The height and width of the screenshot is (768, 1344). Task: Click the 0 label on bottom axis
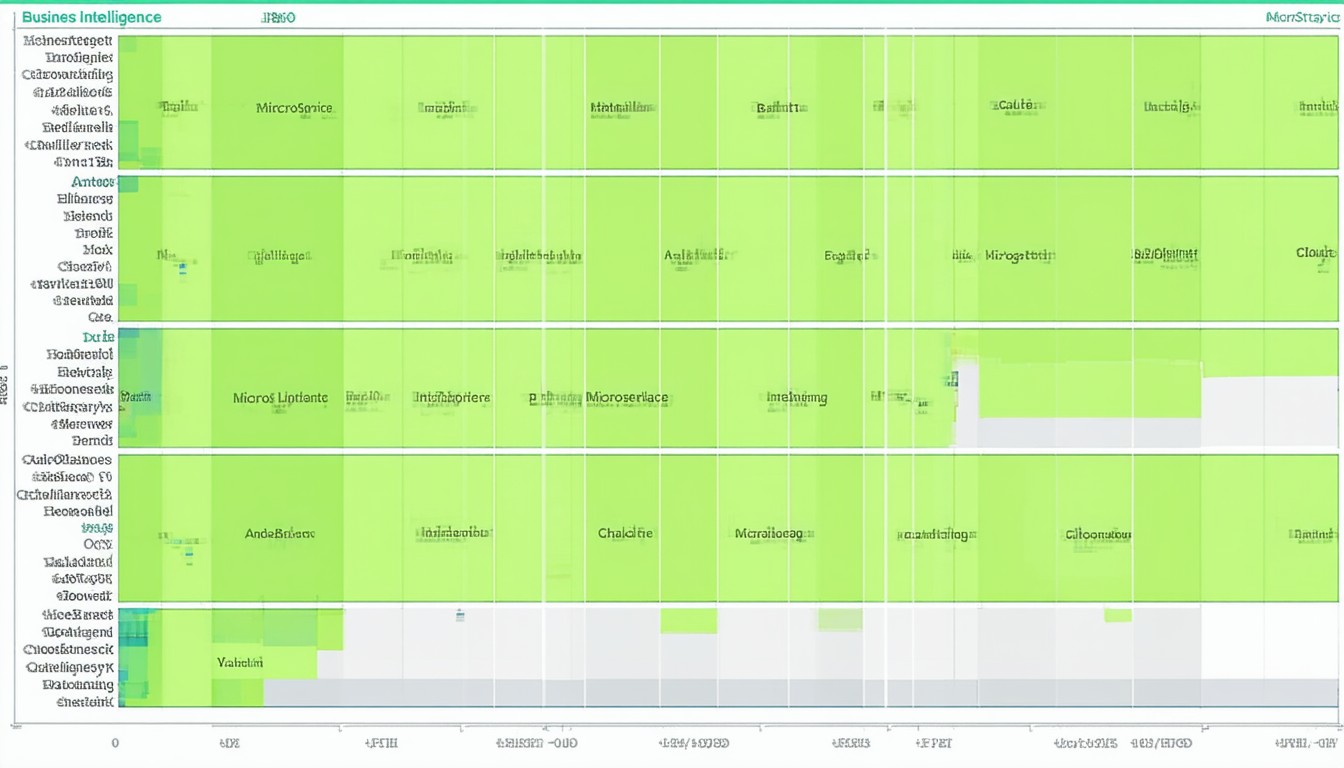[115, 743]
